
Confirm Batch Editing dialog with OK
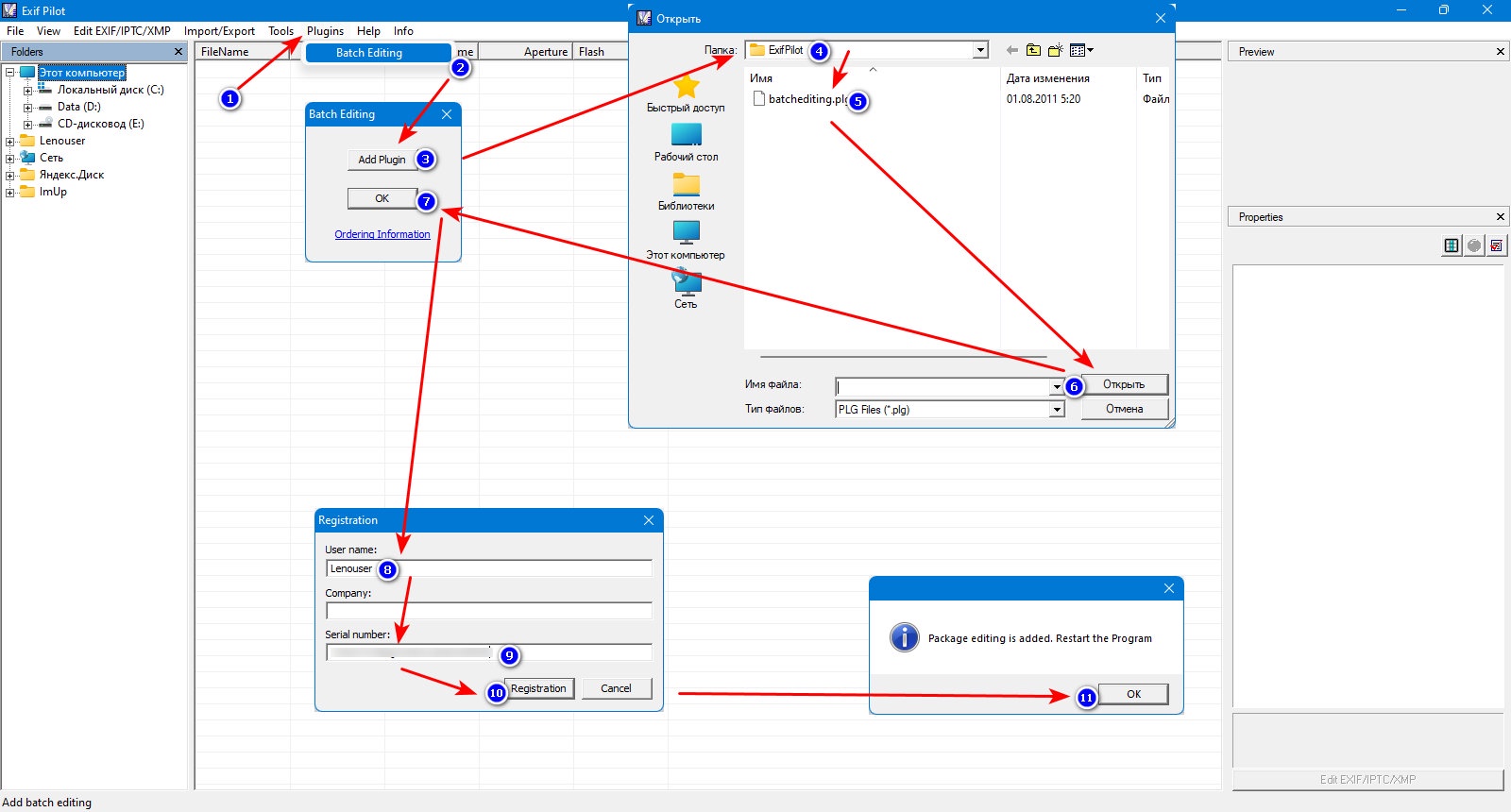click(x=382, y=198)
